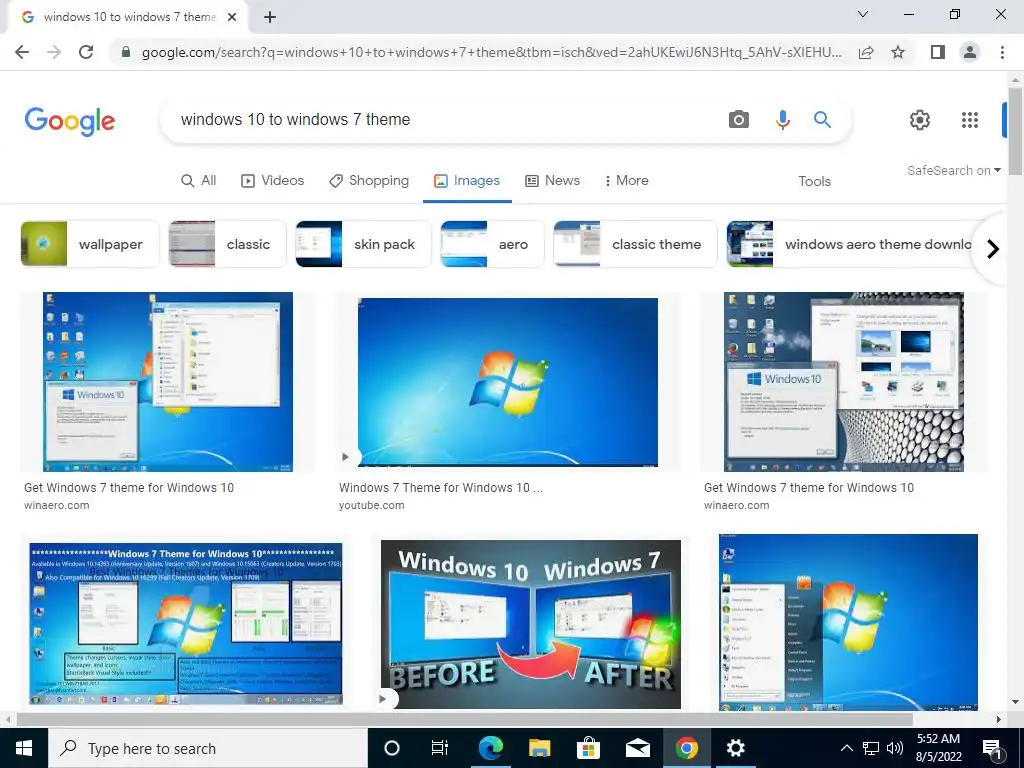
Task: Filter by wallpaper chip
Action: [x=90, y=244]
